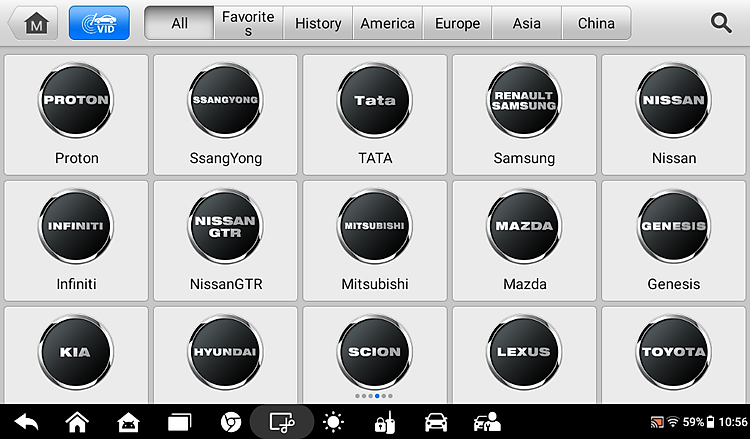Launch the Chrome browser icon

[231, 422]
